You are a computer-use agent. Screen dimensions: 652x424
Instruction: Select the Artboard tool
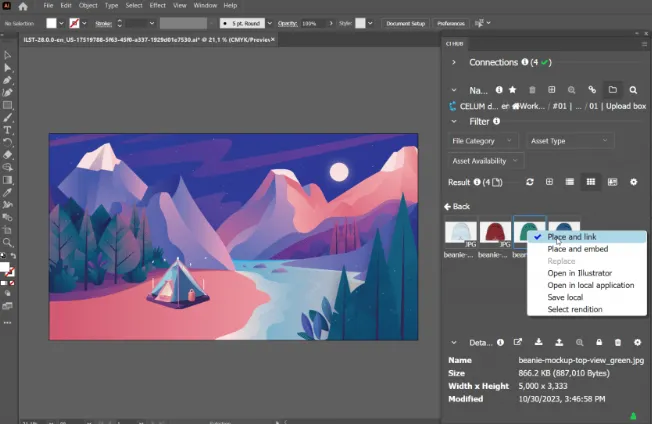(x=7, y=230)
